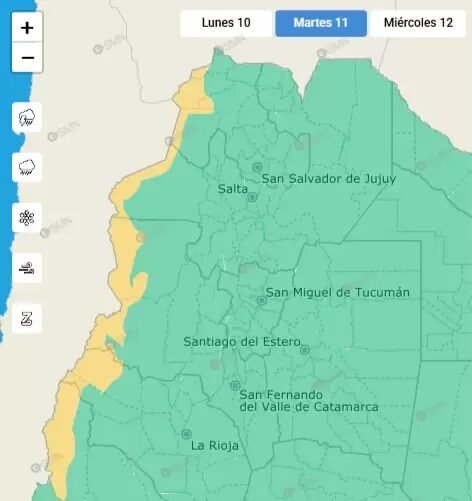Screen dimensions: 472x501
Task: Select the Zonda wind filter icon
Action: point(27,319)
